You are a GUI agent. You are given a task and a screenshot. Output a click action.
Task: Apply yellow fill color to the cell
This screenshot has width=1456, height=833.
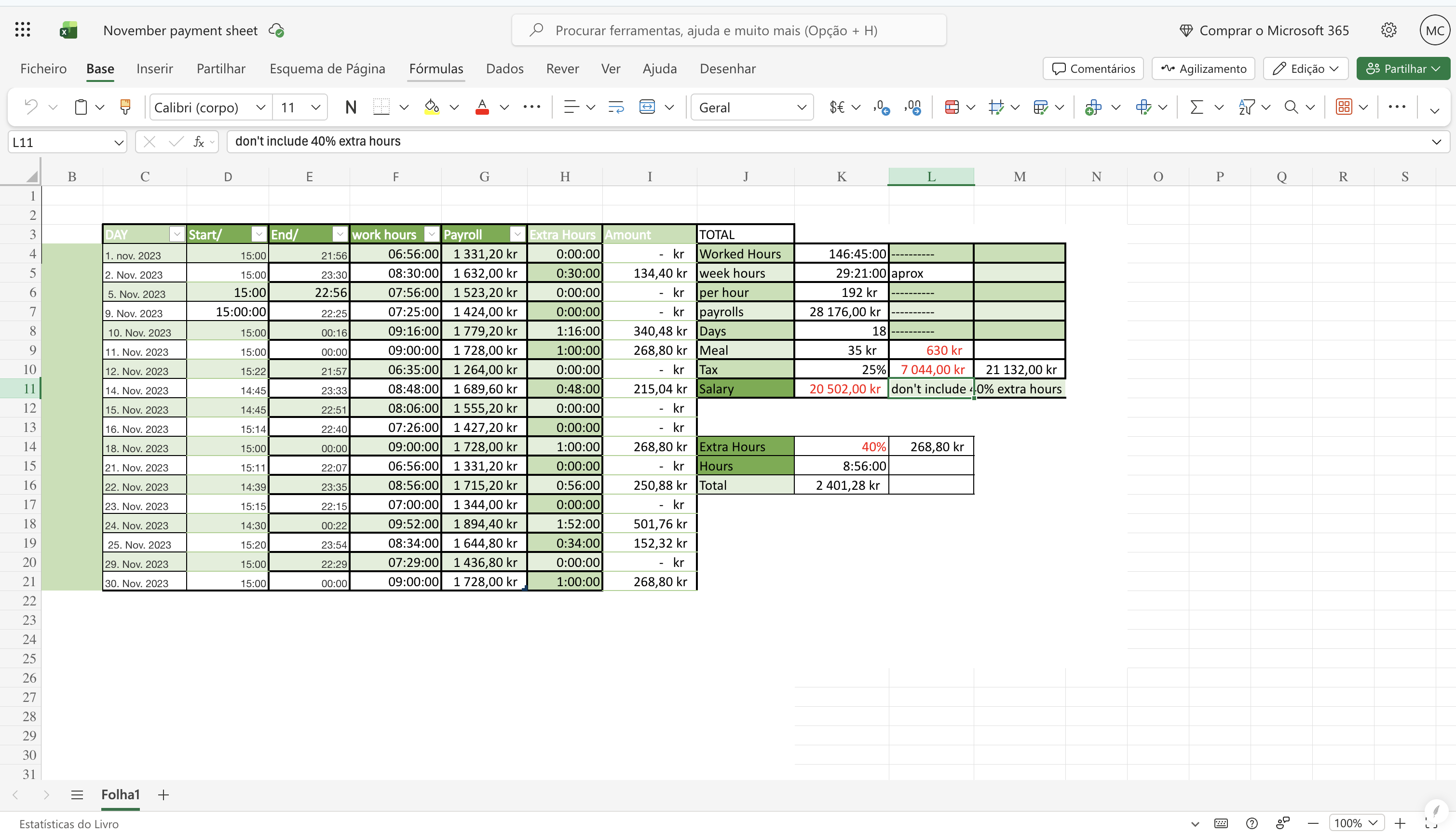coord(432,107)
